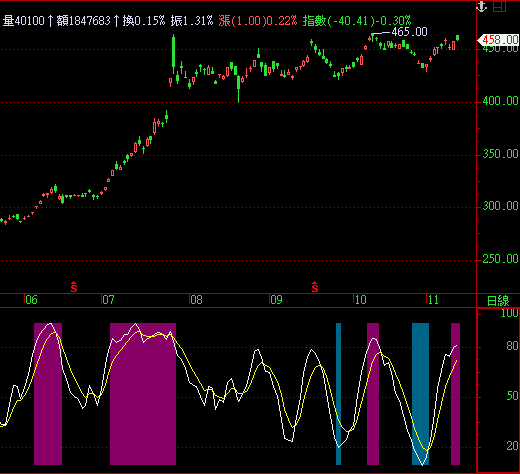Select the 08 month marker on timeline

(x=196, y=300)
